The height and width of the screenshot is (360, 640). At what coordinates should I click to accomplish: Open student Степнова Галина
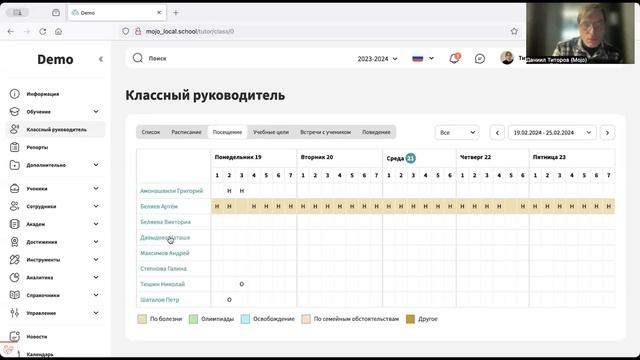(163, 269)
